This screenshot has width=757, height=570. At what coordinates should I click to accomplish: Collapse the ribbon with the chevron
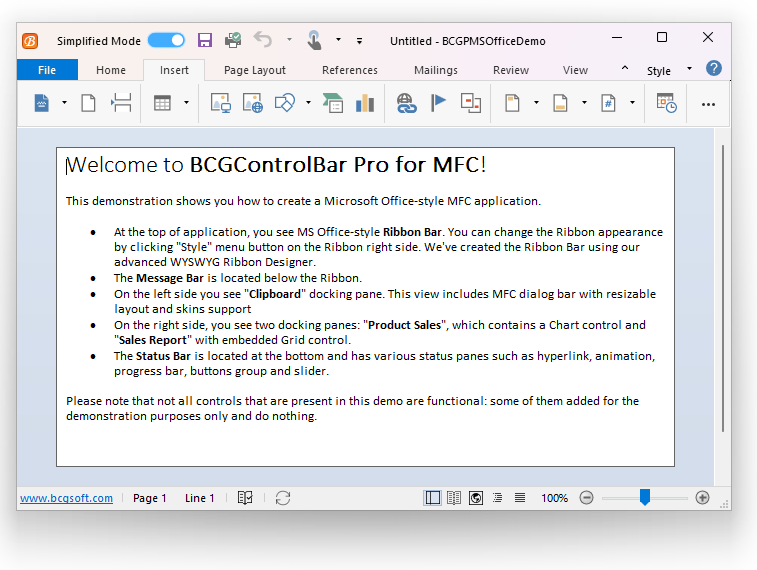point(625,69)
